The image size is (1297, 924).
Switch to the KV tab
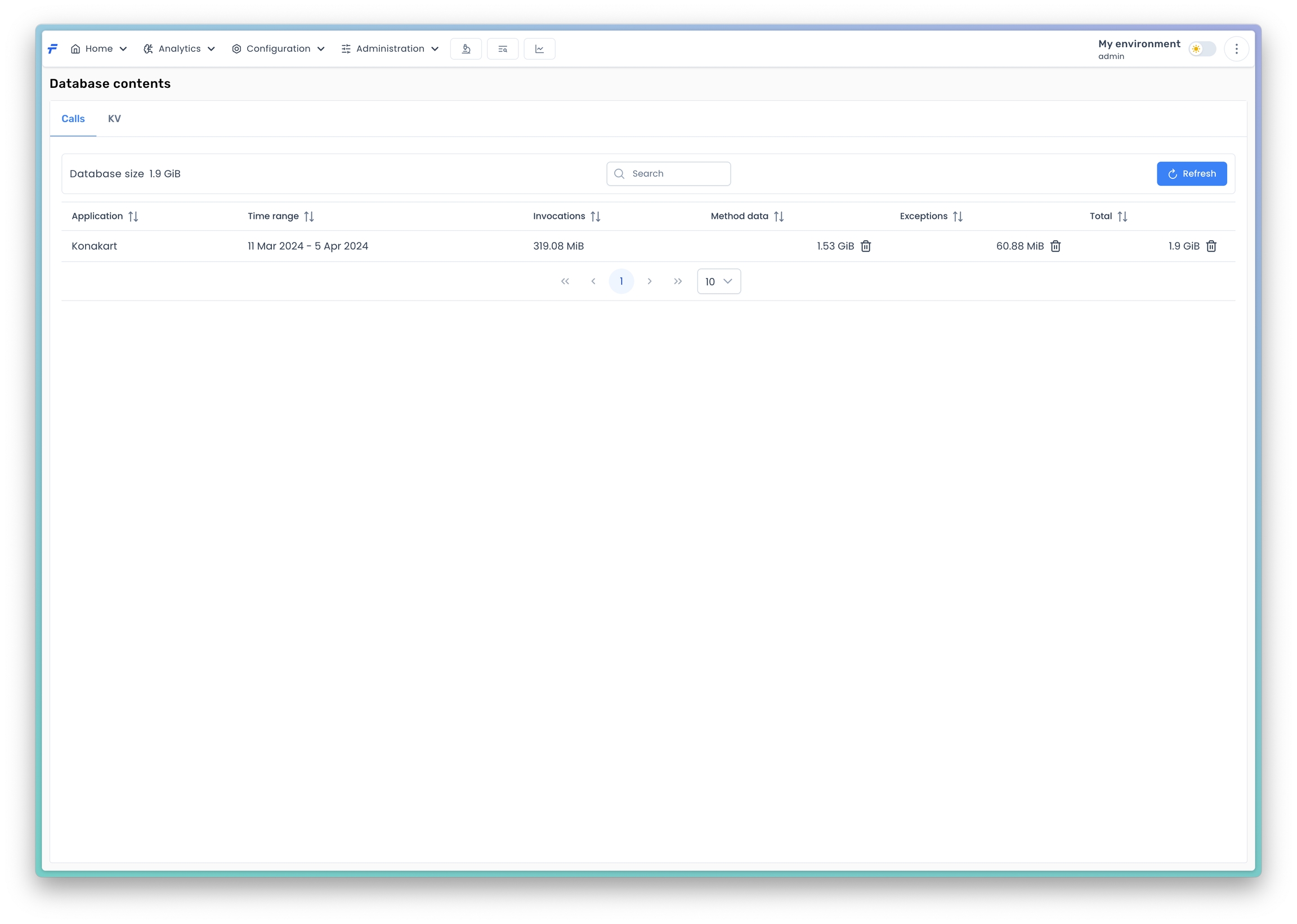[114, 119]
